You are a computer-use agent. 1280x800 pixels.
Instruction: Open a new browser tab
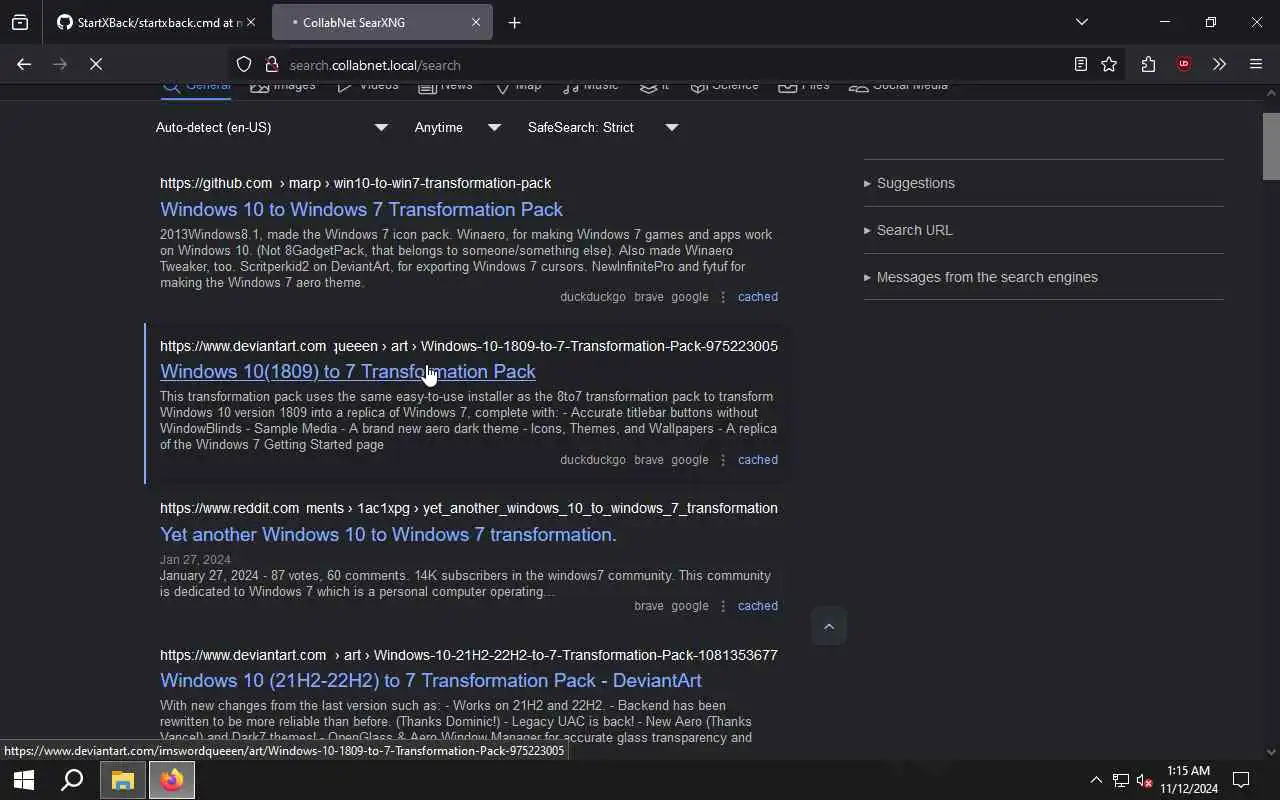514,22
